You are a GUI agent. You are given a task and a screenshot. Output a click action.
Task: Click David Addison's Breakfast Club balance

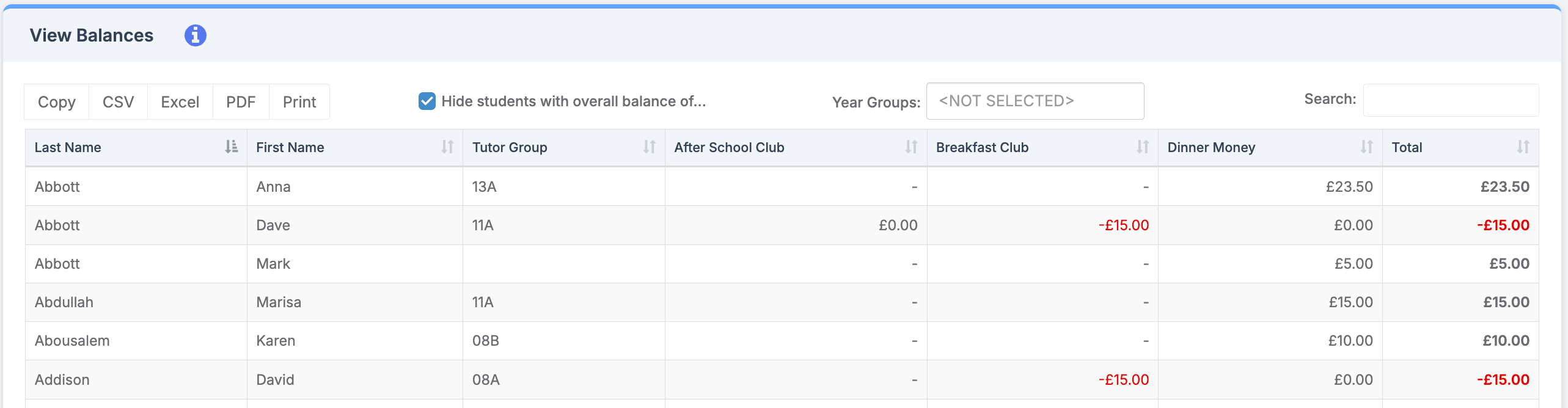1123,380
